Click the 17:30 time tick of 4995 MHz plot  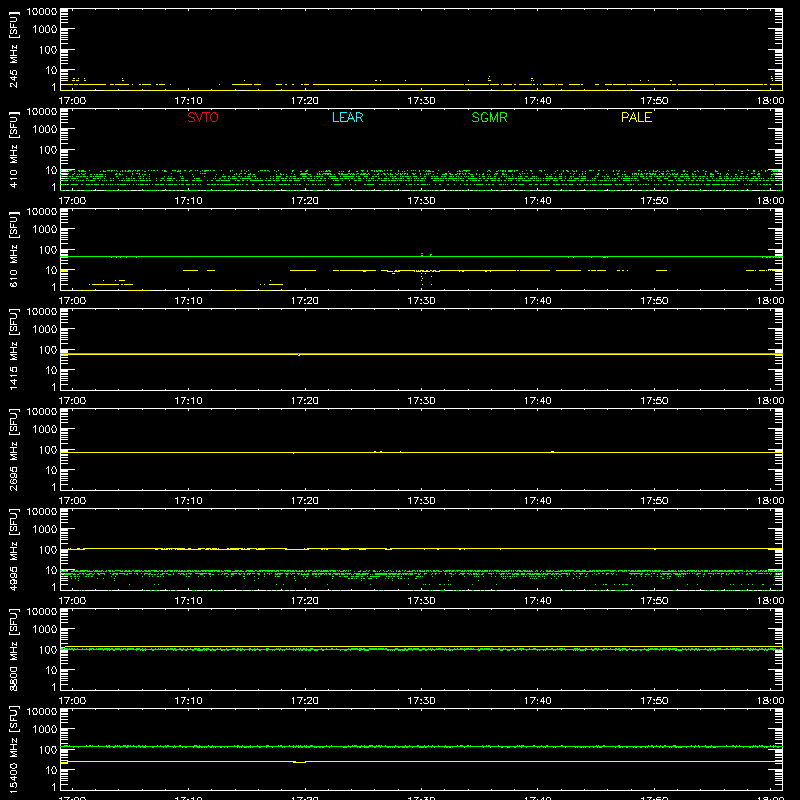pos(421,601)
